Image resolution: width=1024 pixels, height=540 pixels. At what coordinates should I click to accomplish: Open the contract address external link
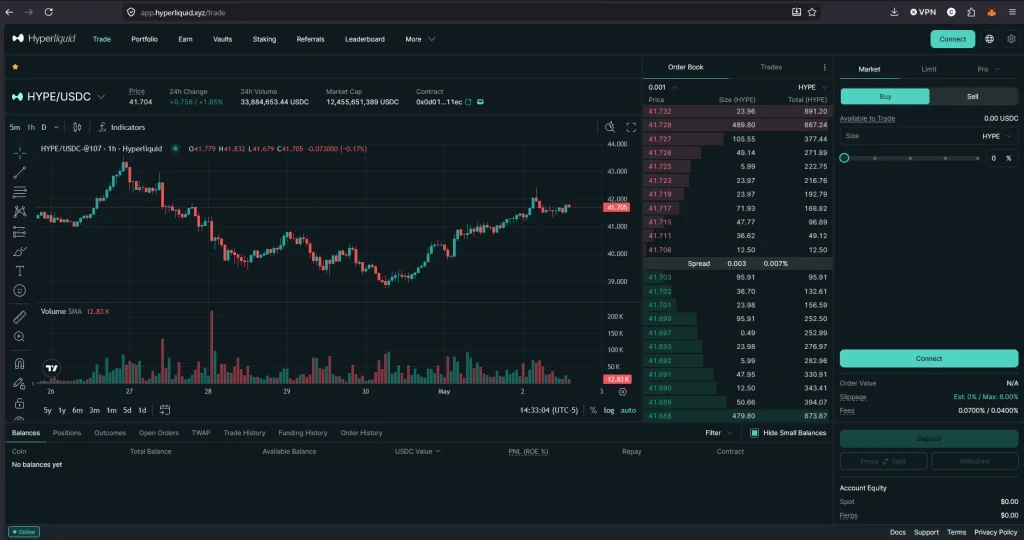(x=468, y=102)
